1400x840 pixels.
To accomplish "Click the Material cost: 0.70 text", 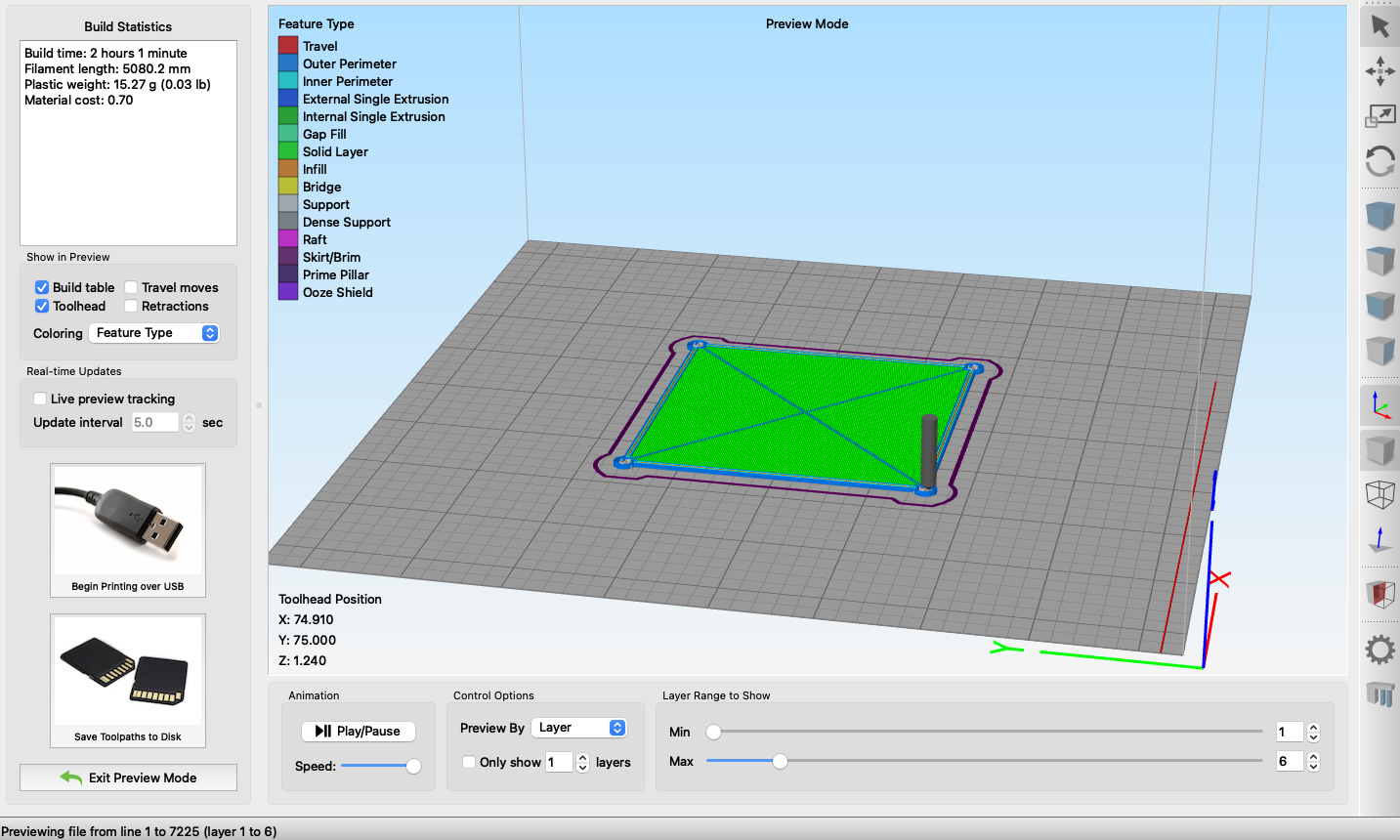I will pos(79,100).
